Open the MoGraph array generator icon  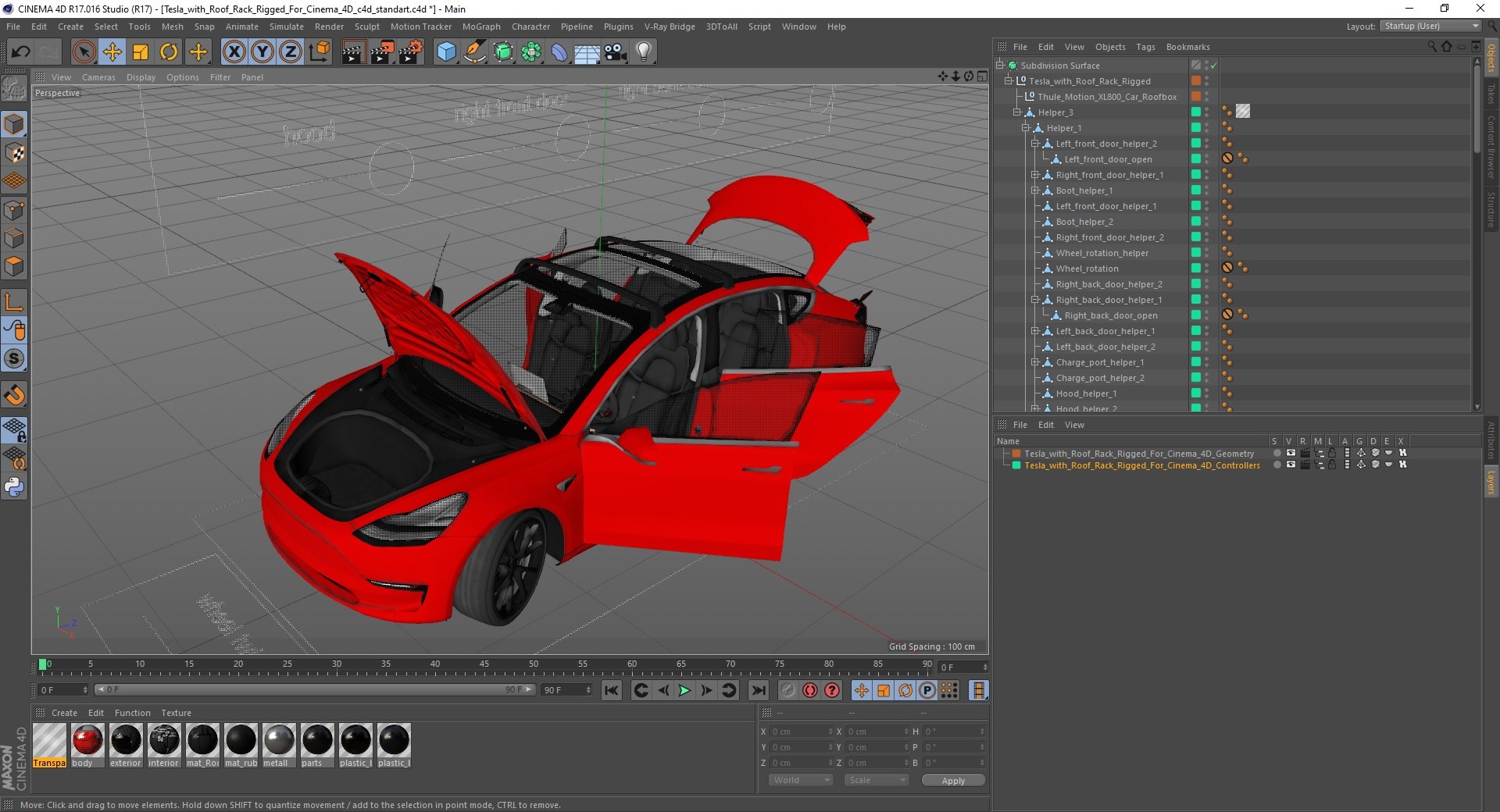click(531, 52)
